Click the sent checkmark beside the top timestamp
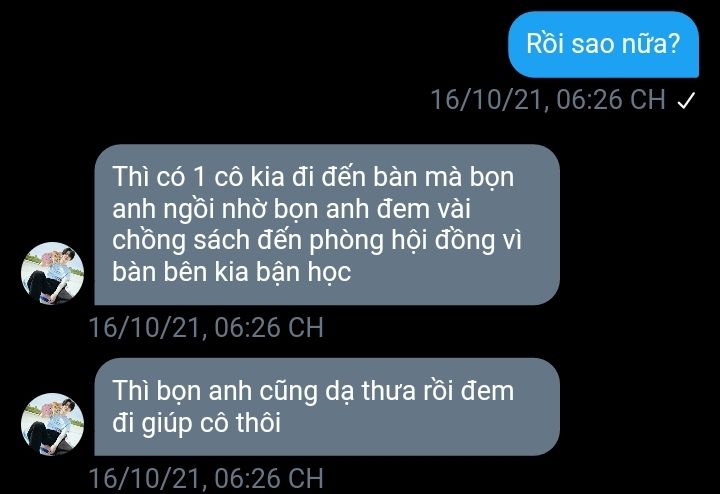This screenshot has width=720, height=494. 686,100
